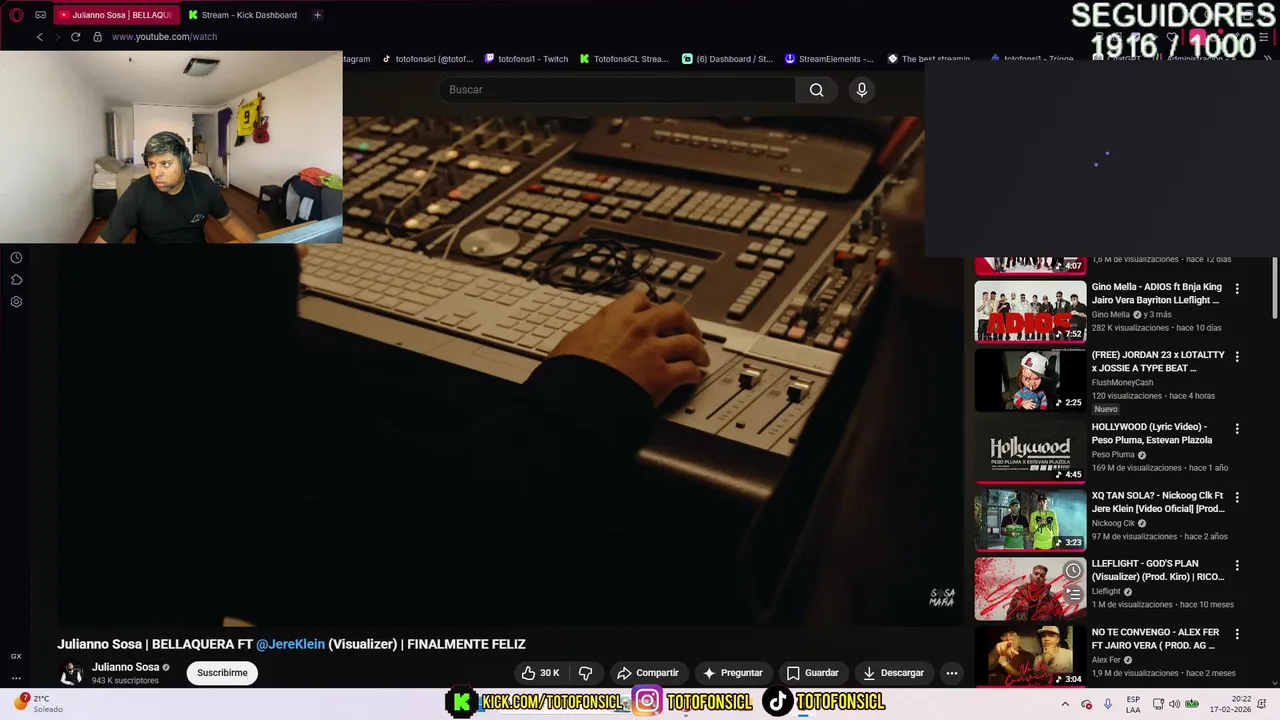
Task: Open the tab islands/workspaces icon
Action: pyautogui.click(x=40, y=15)
